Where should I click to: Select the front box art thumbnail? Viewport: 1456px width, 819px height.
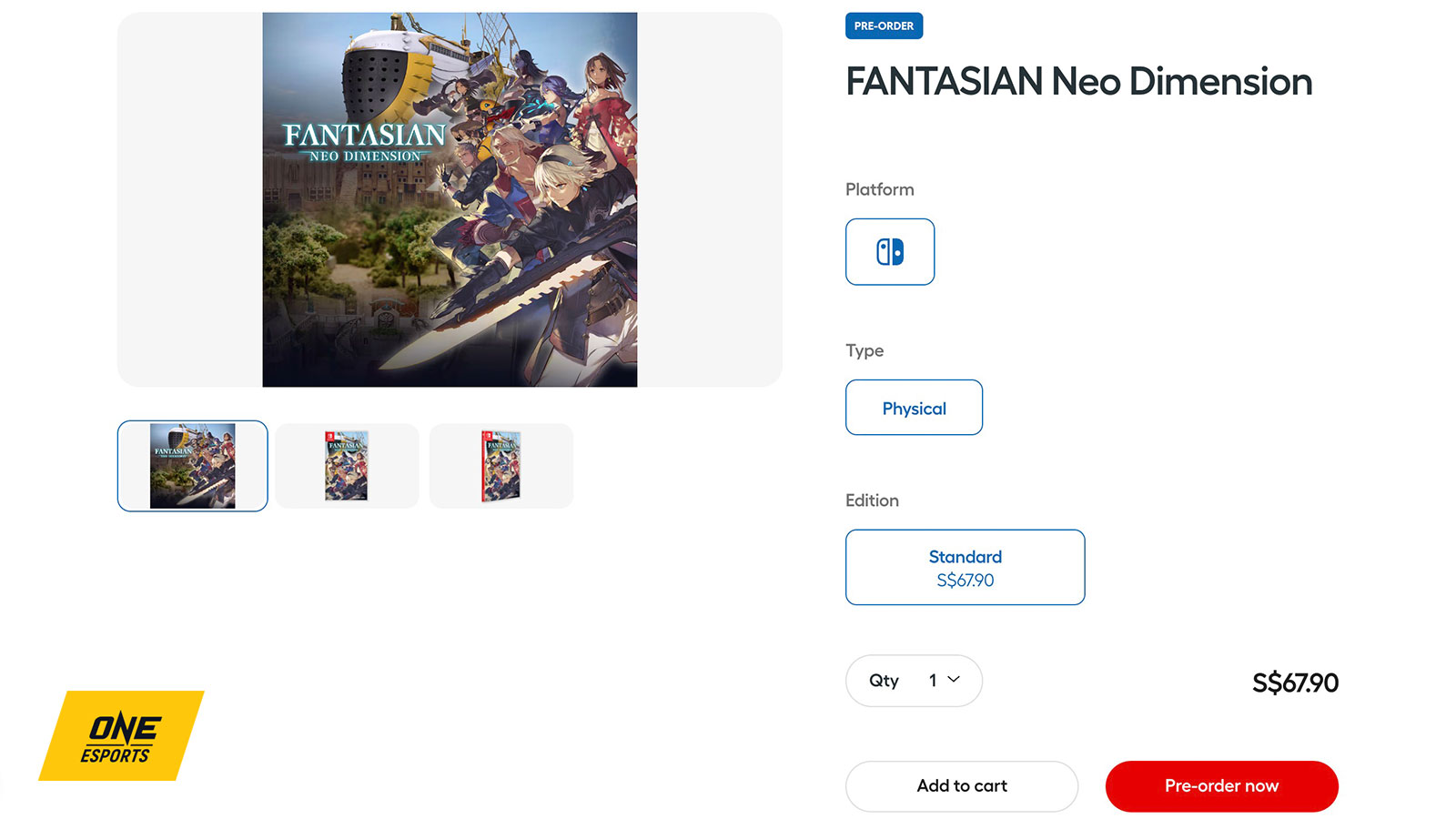(347, 465)
